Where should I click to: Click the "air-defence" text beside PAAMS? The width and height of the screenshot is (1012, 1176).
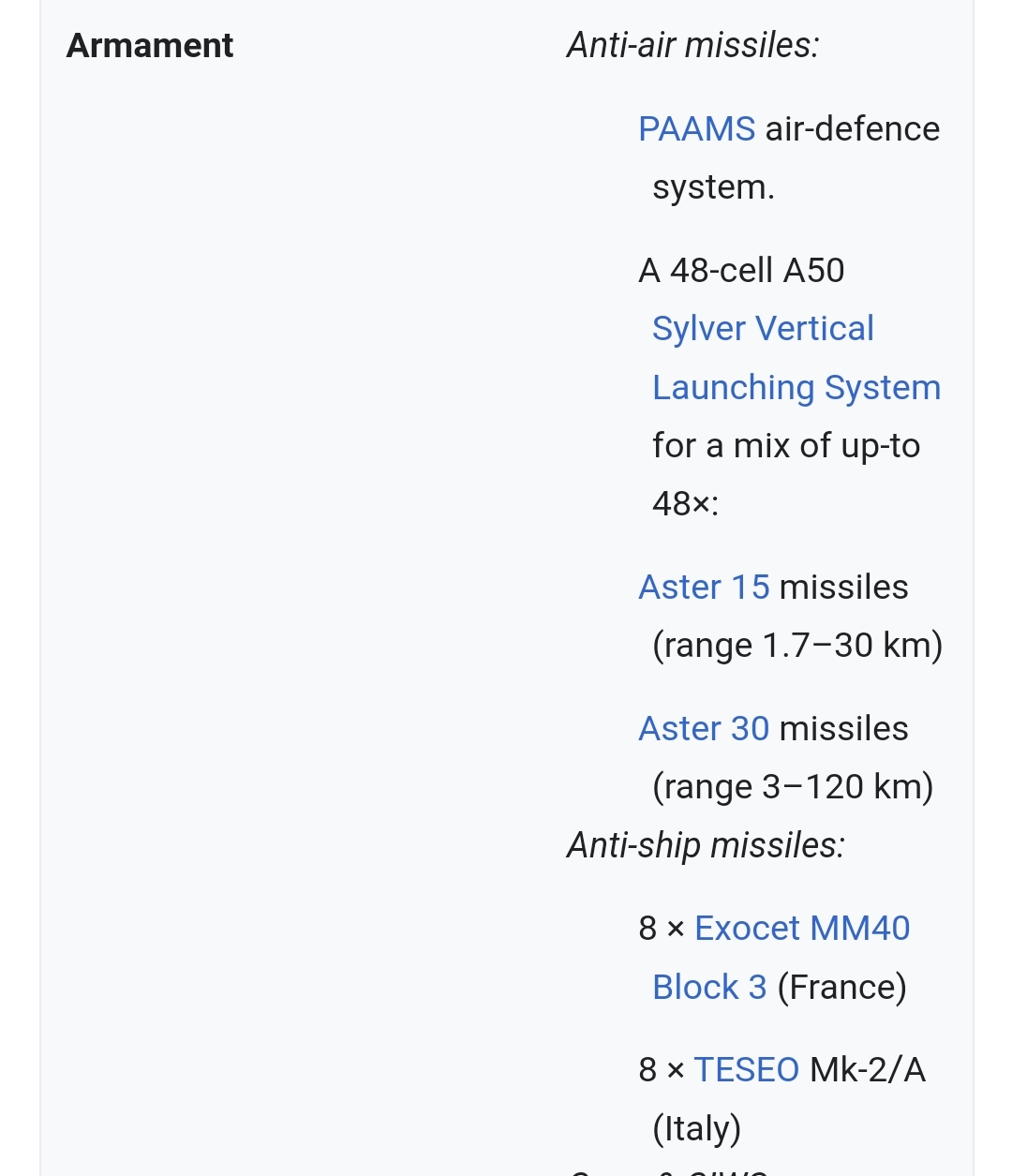tap(852, 129)
